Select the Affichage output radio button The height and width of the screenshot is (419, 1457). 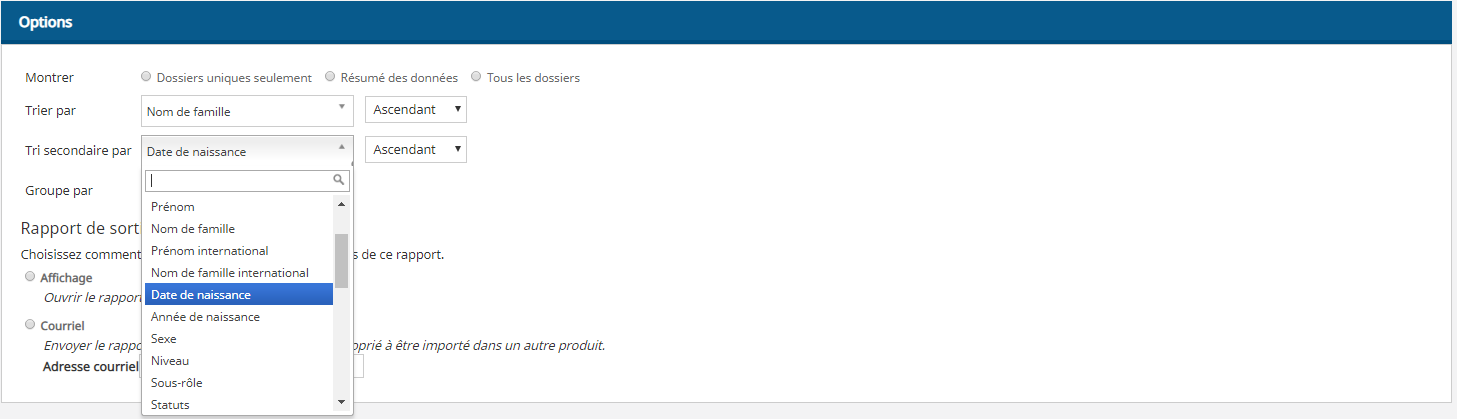30,277
